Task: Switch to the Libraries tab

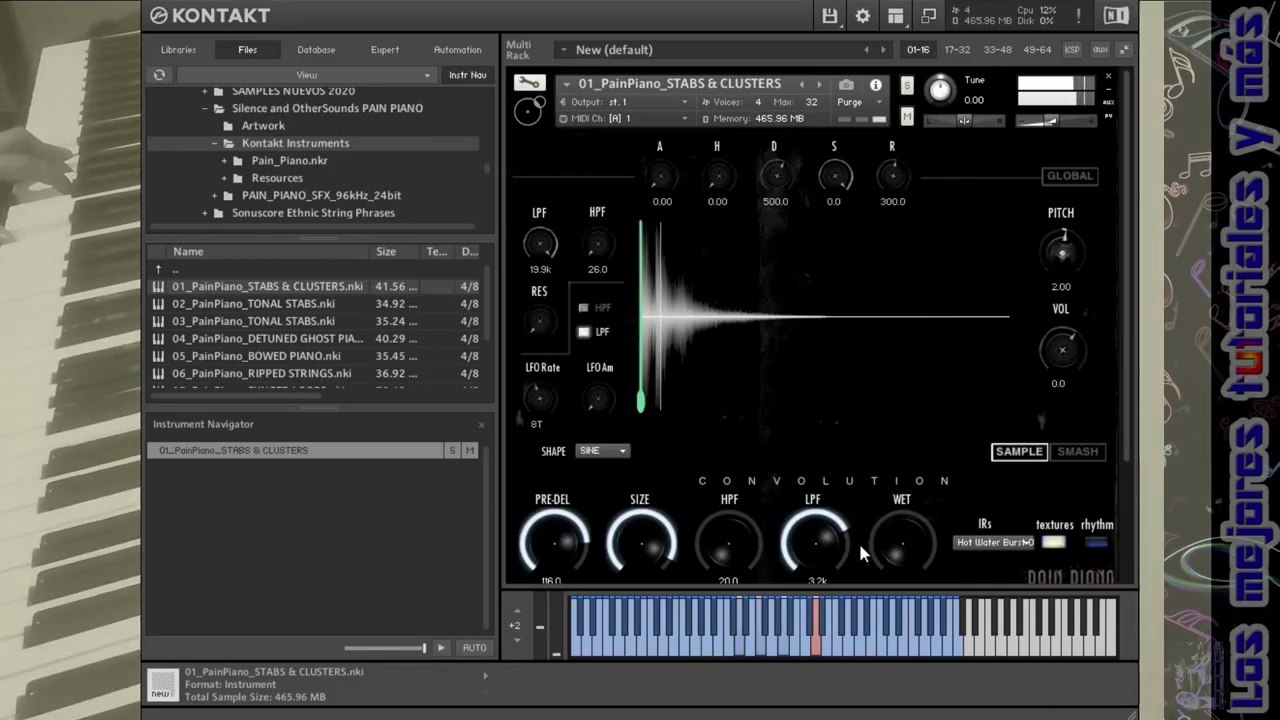Action: coord(179,50)
